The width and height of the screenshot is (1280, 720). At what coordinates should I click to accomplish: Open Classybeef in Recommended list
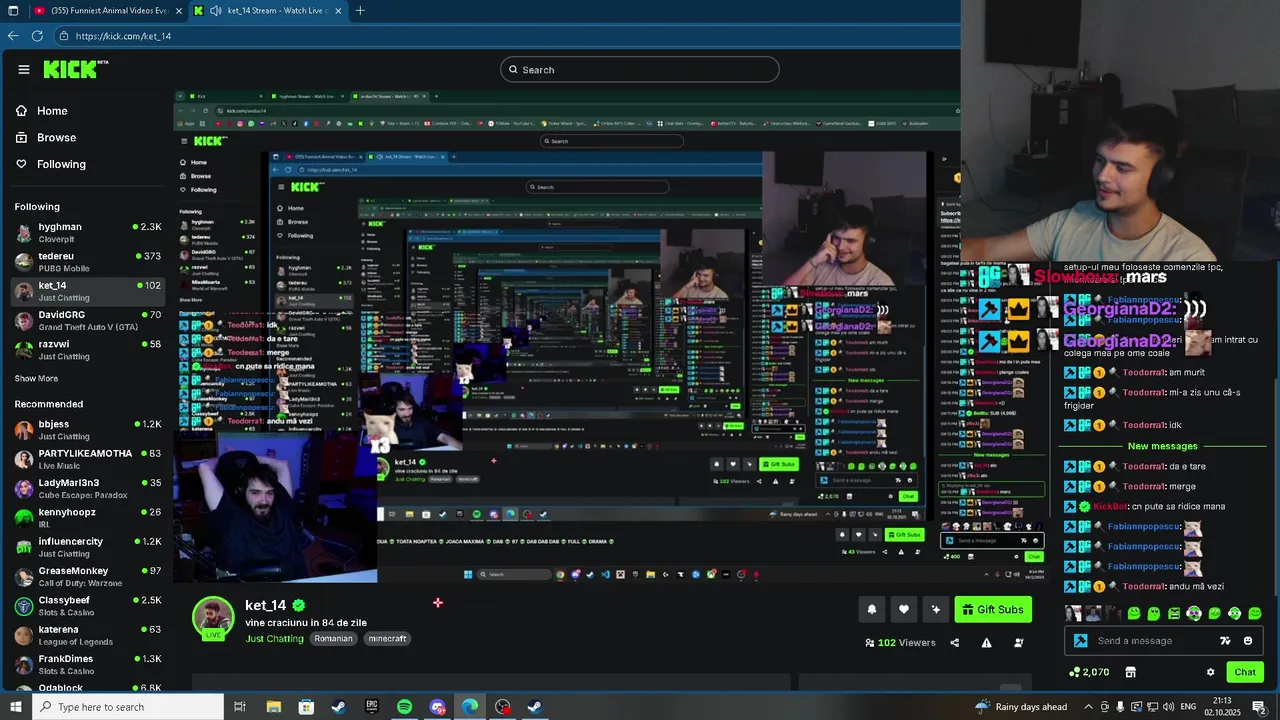tap(87, 606)
